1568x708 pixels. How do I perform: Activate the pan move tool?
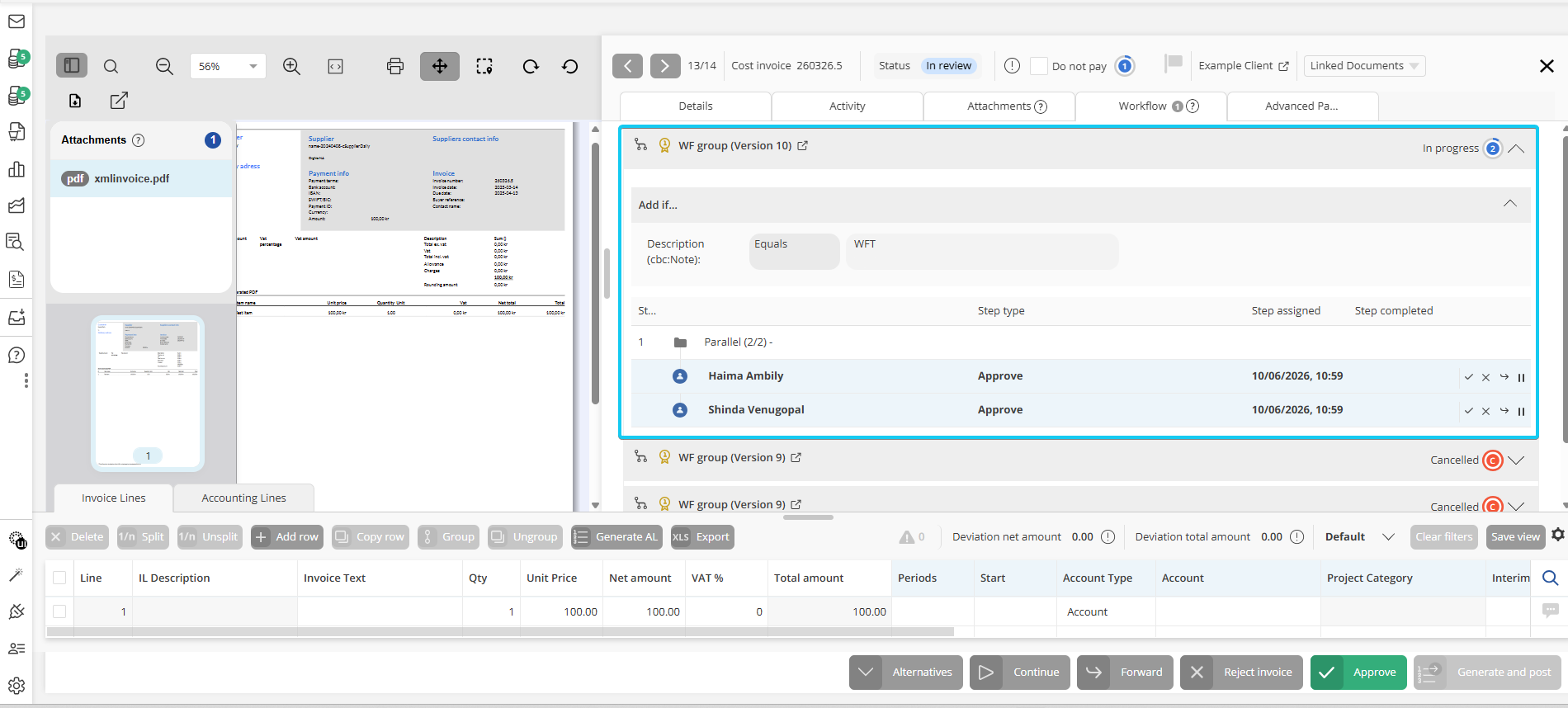[x=440, y=66]
